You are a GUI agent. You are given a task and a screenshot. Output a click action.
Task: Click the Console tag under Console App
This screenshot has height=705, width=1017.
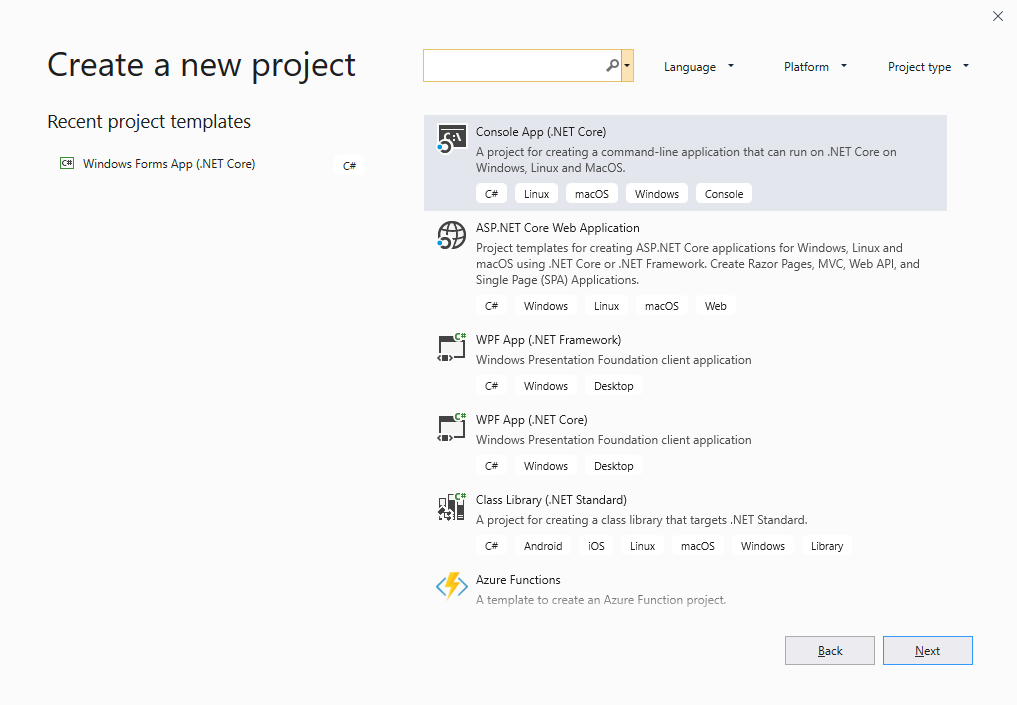click(724, 194)
